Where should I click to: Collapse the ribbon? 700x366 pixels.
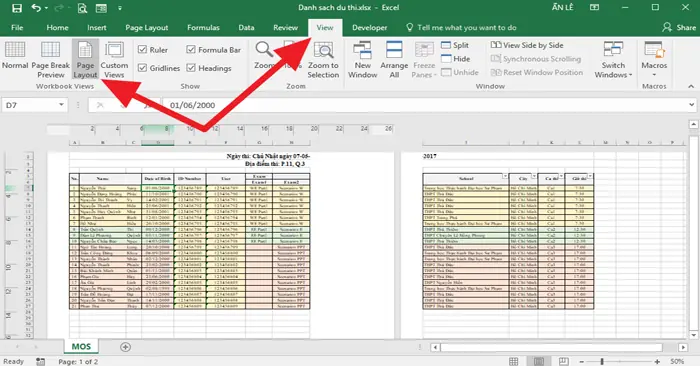click(691, 86)
